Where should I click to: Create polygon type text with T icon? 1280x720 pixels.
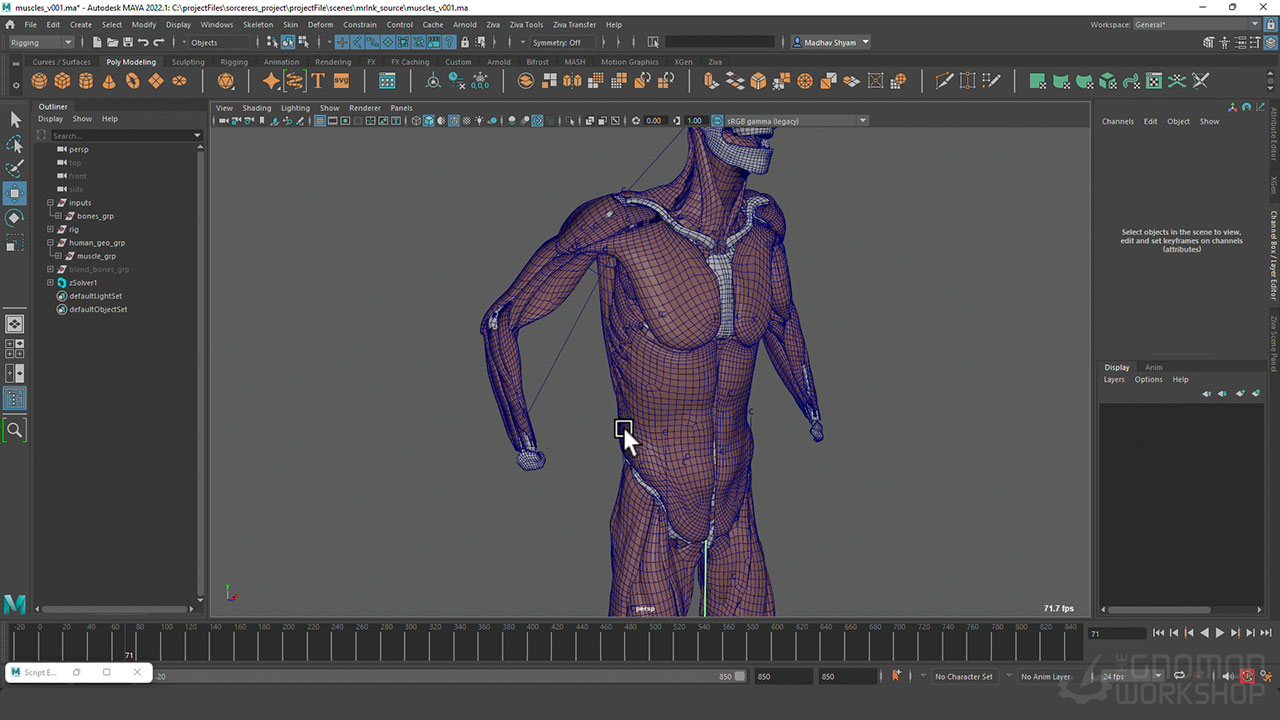pyautogui.click(x=318, y=81)
